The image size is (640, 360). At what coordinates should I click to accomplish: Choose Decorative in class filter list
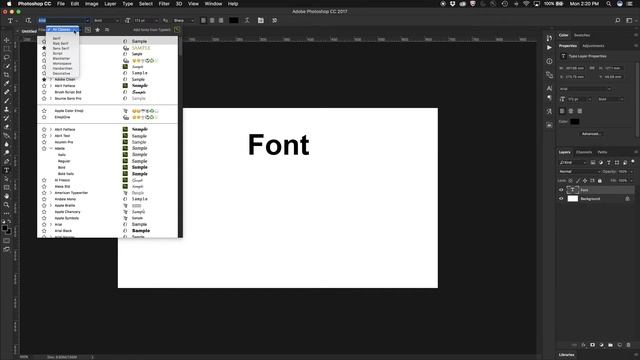pyautogui.click(x=61, y=73)
